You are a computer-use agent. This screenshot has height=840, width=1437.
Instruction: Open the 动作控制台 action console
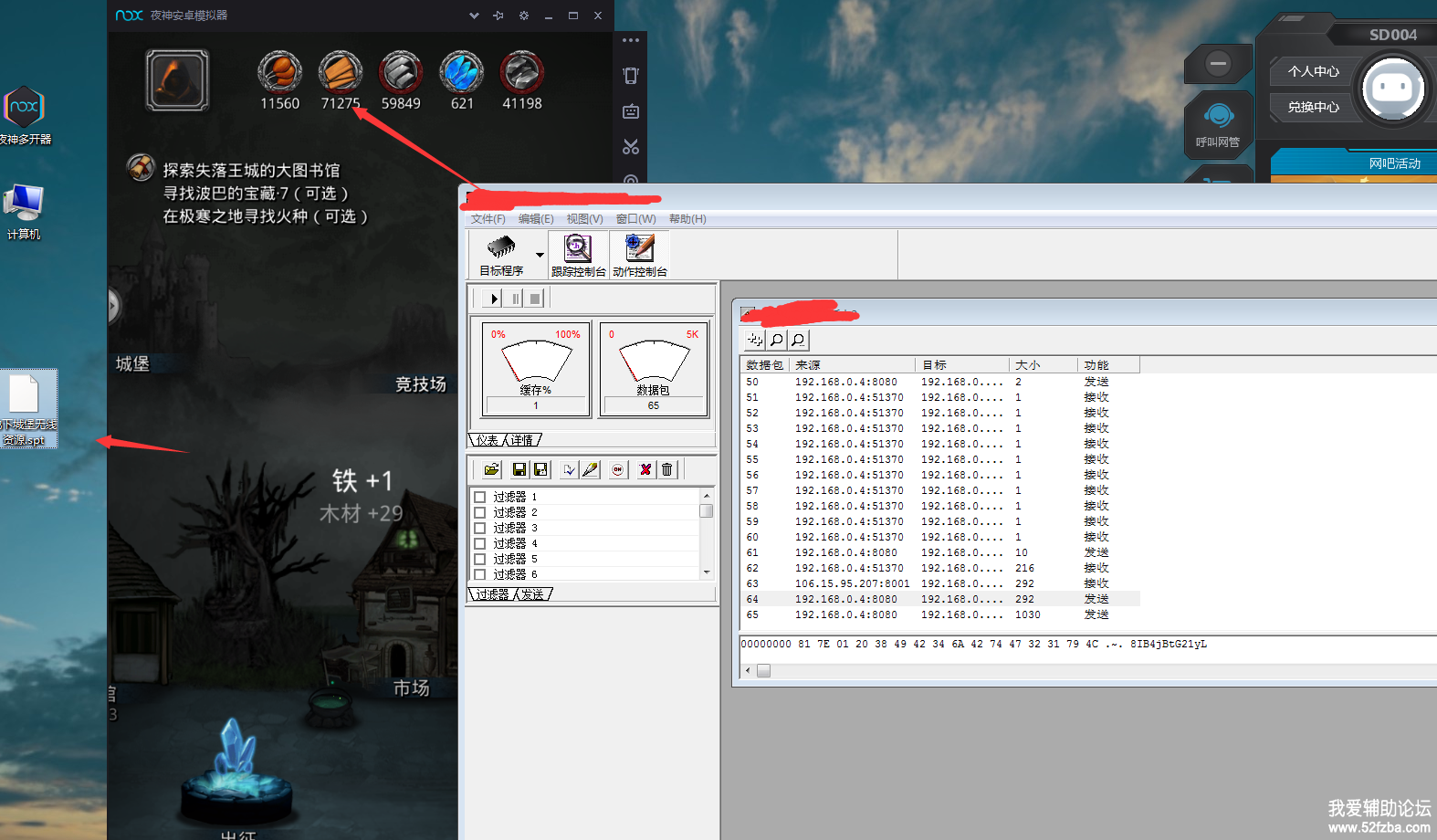tap(639, 255)
